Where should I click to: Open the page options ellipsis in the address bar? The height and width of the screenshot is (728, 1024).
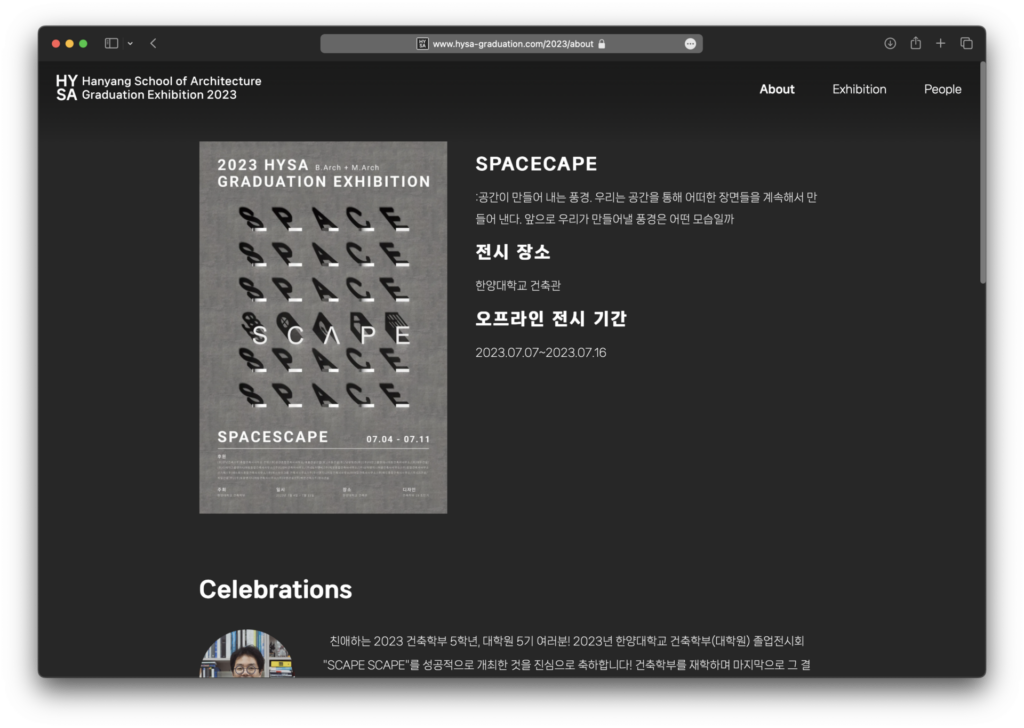pos(690,44)
